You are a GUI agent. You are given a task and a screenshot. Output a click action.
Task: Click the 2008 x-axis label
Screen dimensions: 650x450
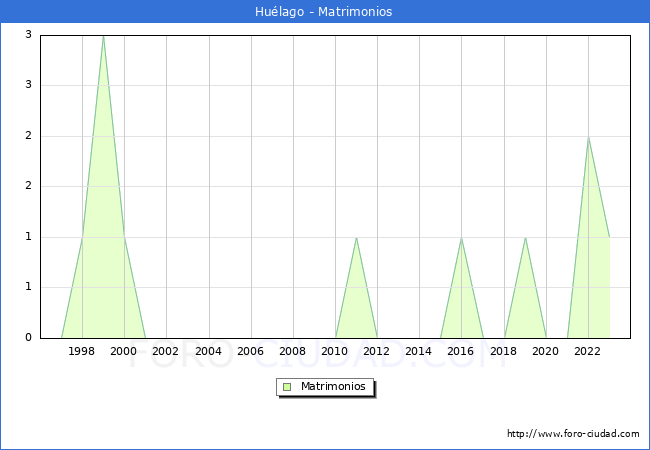pyautogui.click(x=293, y=351)
